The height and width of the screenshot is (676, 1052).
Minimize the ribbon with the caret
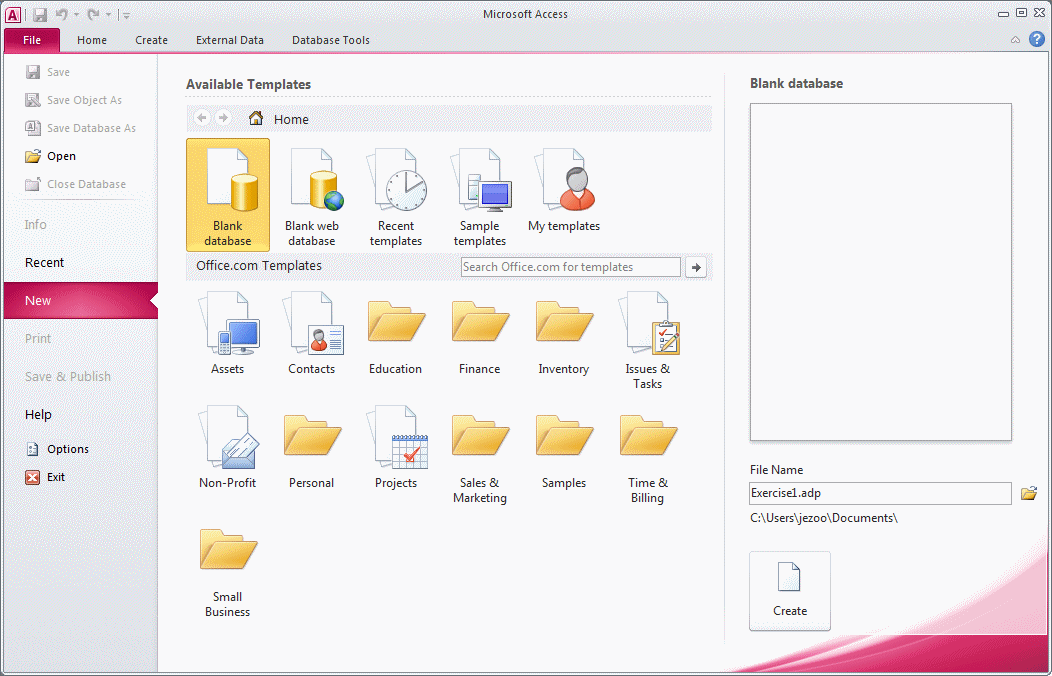[x=1016, y=40]
